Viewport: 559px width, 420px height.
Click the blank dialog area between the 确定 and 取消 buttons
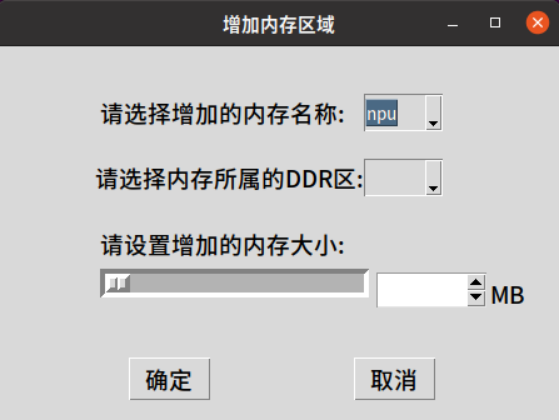click(x=282, y=379)
